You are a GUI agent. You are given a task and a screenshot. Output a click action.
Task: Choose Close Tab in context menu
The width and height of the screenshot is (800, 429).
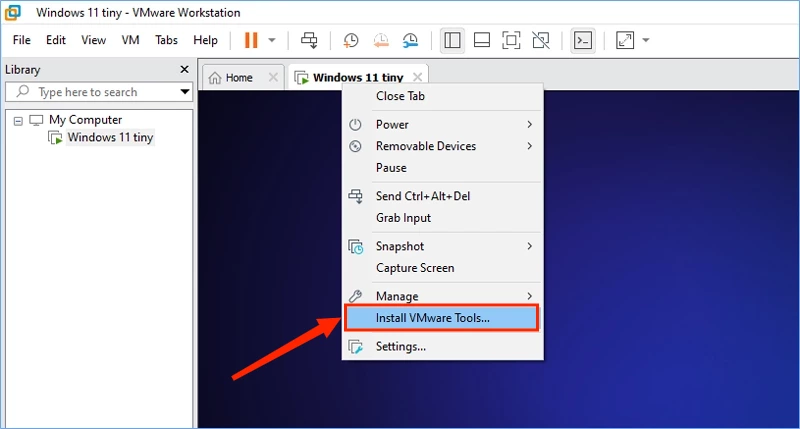pos(442,96)
